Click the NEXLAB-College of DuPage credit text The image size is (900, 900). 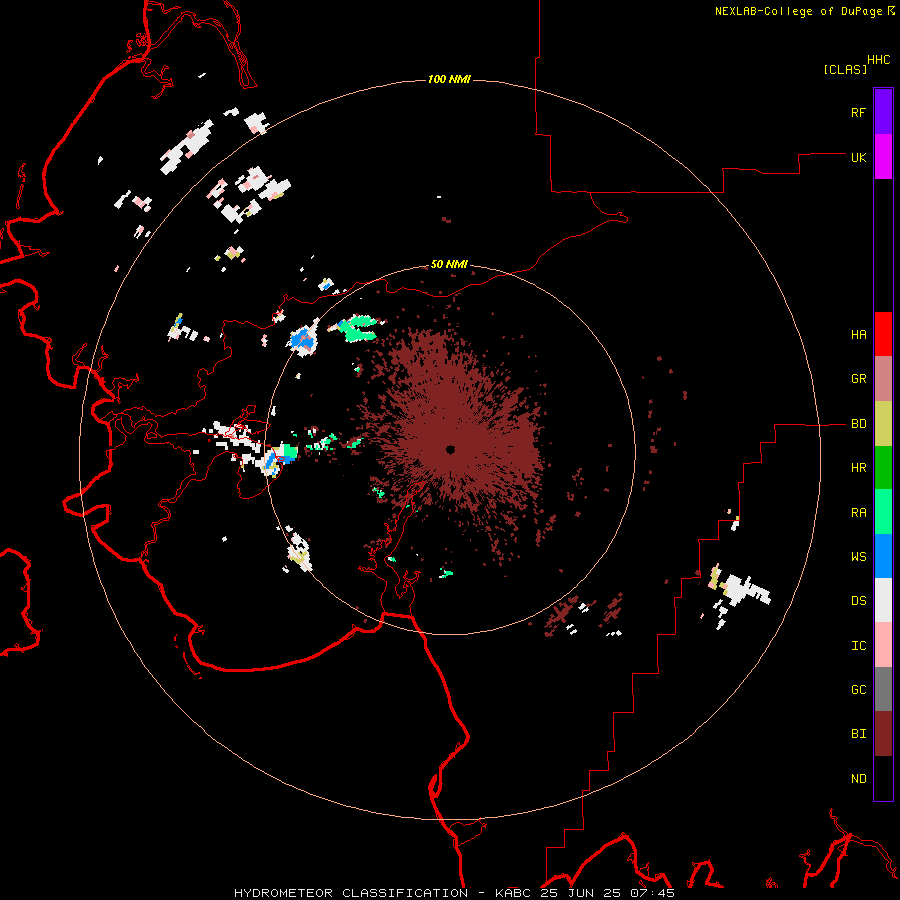798,11
